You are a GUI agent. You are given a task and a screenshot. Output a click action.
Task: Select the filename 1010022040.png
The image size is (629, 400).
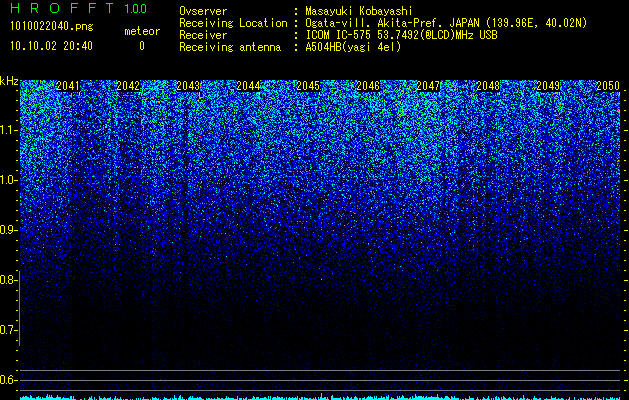click(52, 26)
